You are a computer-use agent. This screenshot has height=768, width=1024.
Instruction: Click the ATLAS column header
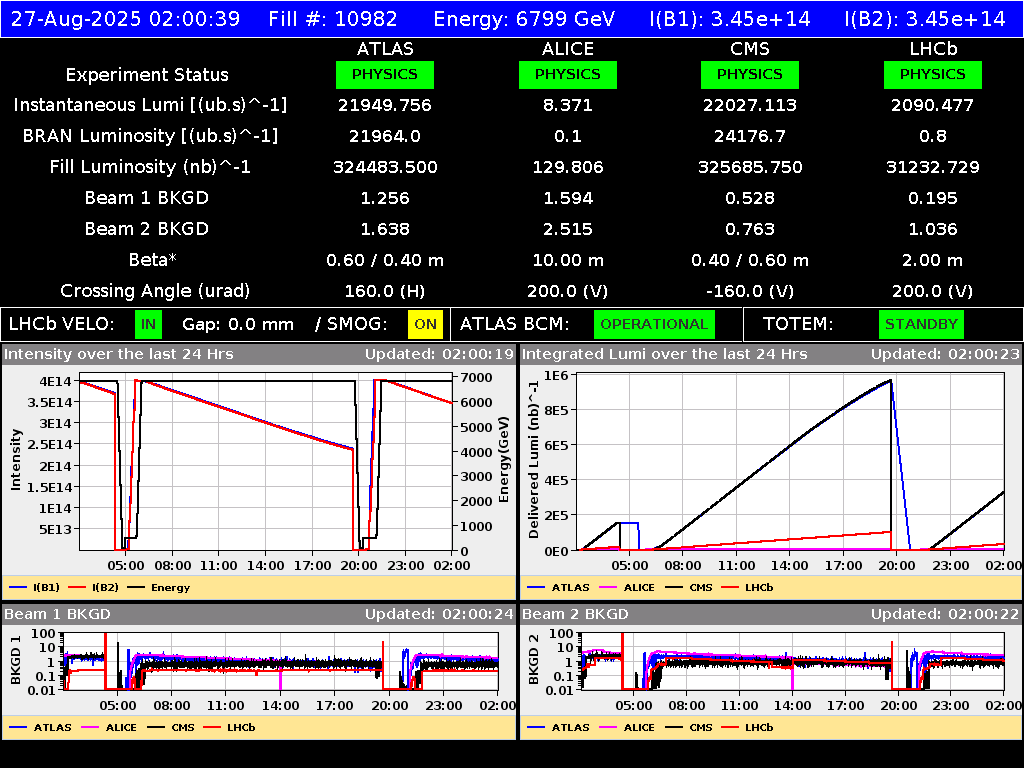pyautogui.click(x=385, y=48)
